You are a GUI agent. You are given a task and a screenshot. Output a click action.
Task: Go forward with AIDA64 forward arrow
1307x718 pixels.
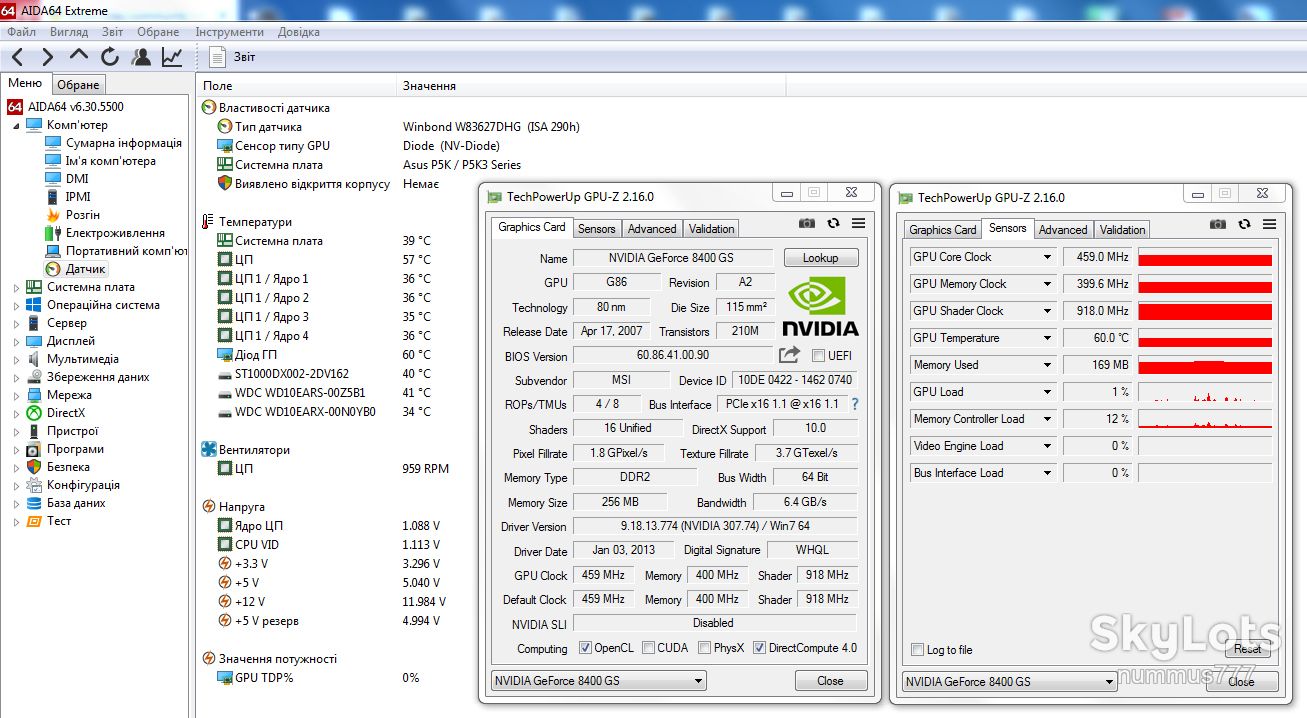[x=47, y=57]
